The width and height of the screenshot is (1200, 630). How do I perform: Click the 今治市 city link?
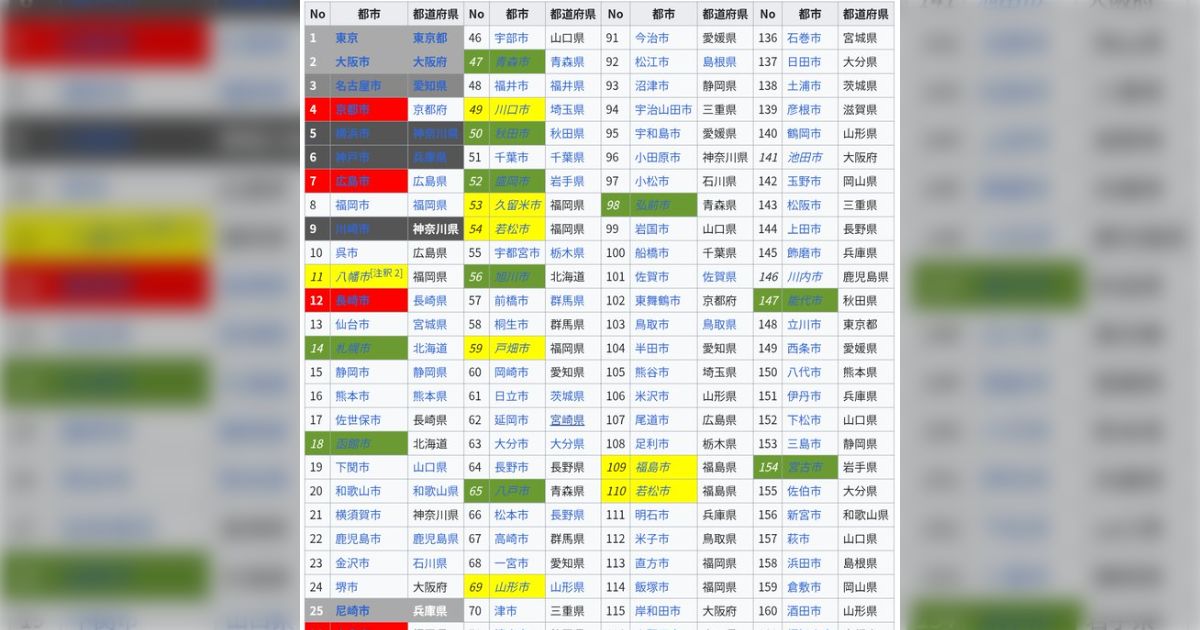(x=653, y=38)
